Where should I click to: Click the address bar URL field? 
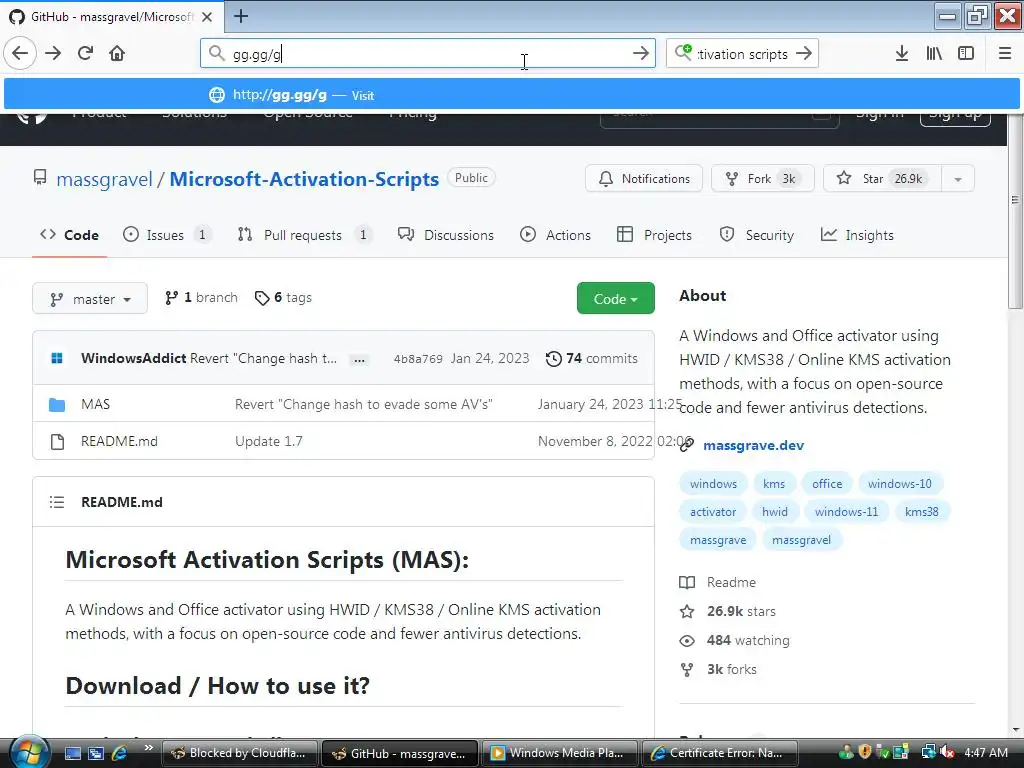[428, 53]
